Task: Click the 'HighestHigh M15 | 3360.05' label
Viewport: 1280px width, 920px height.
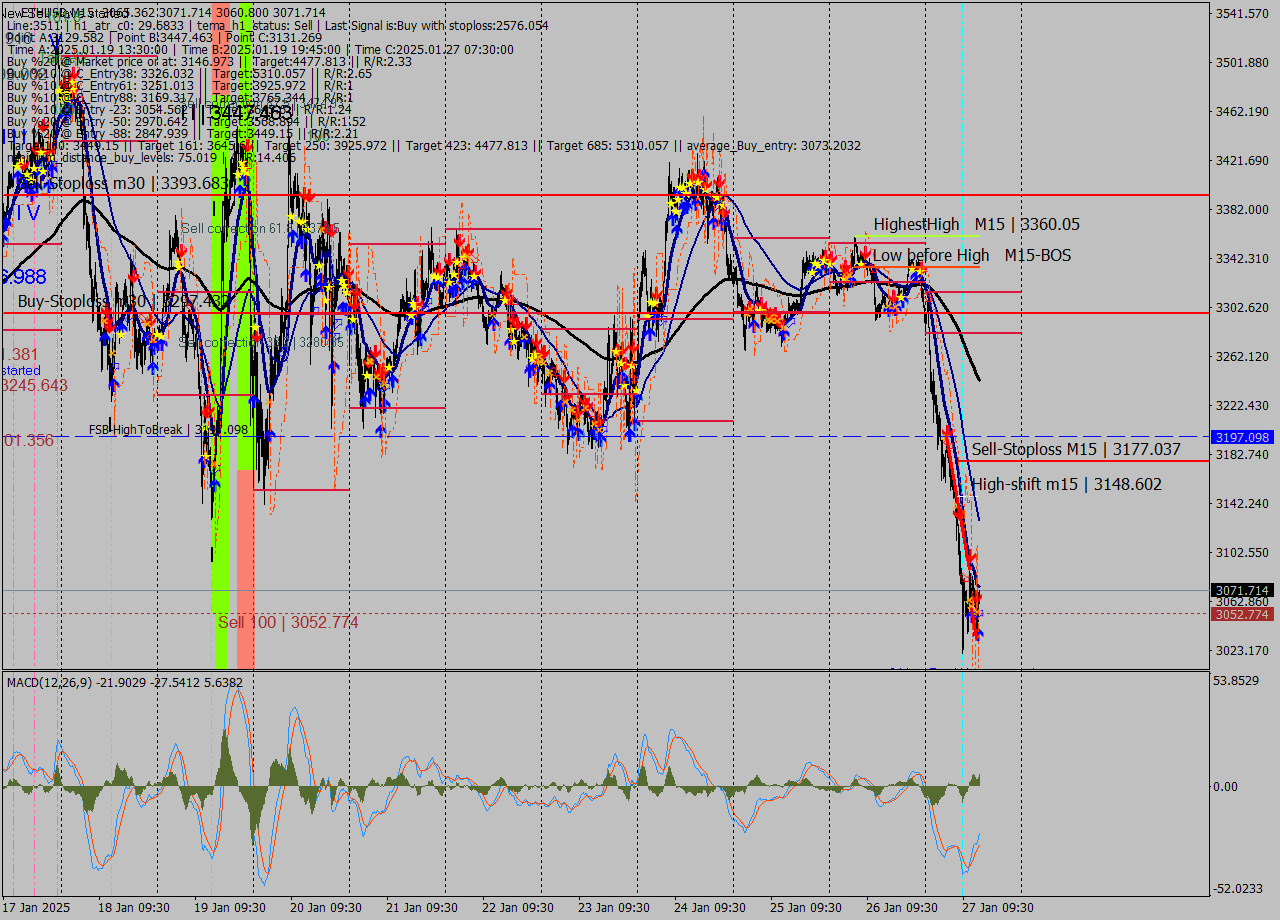Action: [976, 225]
